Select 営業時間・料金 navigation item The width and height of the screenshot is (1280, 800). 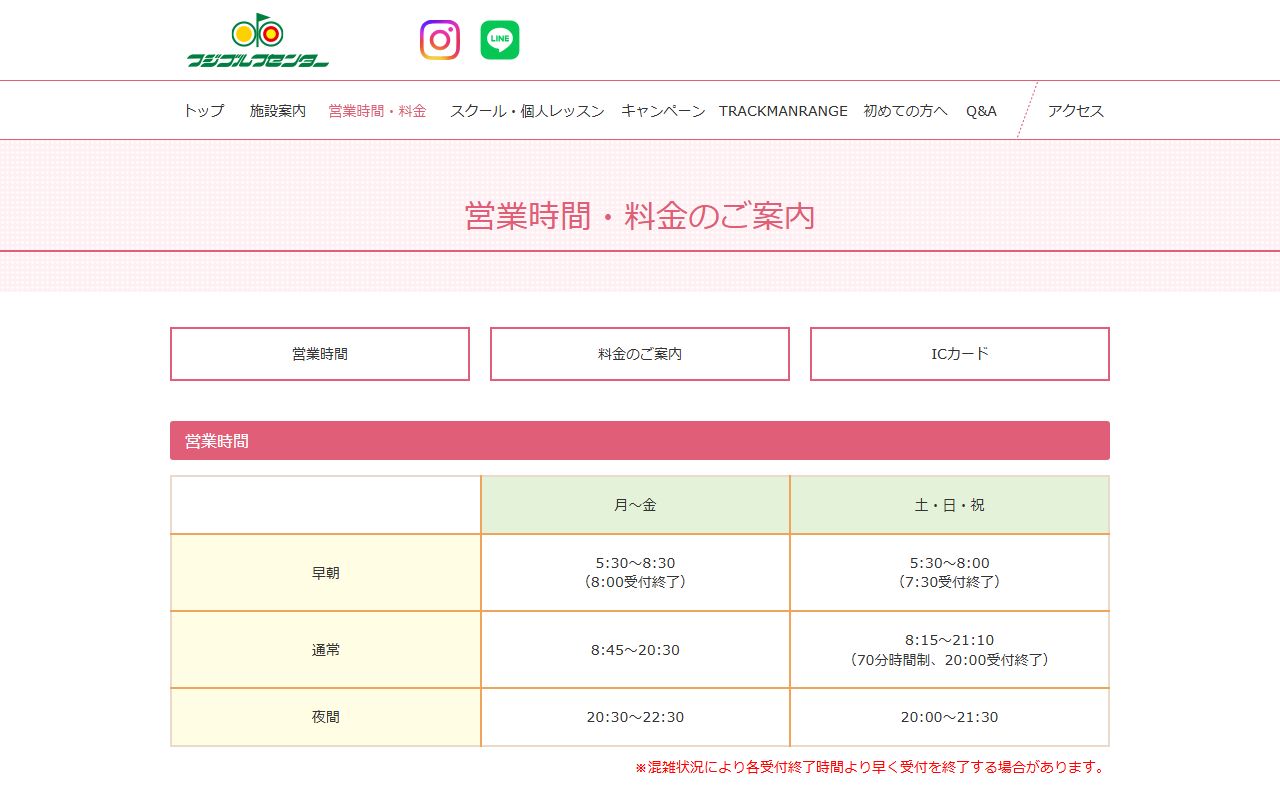377,111
